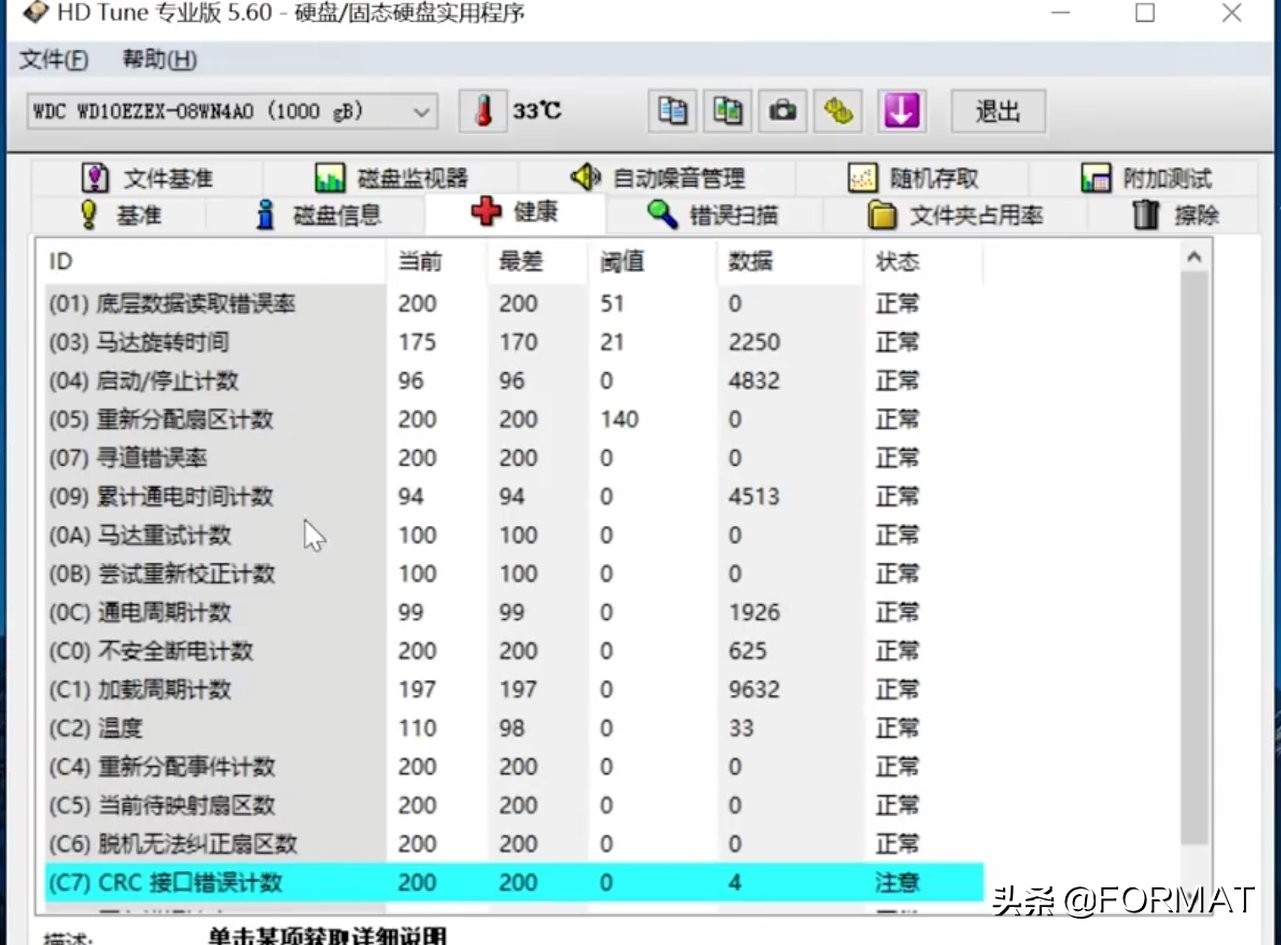Click the copy-screenshot-to-clipboard icon
This screenshot has width=1281, height=945.
pyautogui.click(x=727, y=111)
